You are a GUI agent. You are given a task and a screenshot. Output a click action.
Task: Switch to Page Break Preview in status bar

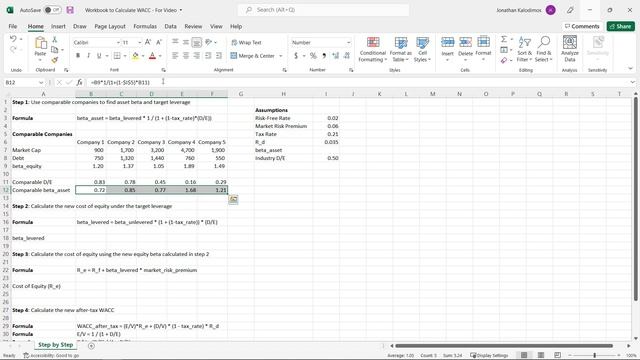pos(558,355)
